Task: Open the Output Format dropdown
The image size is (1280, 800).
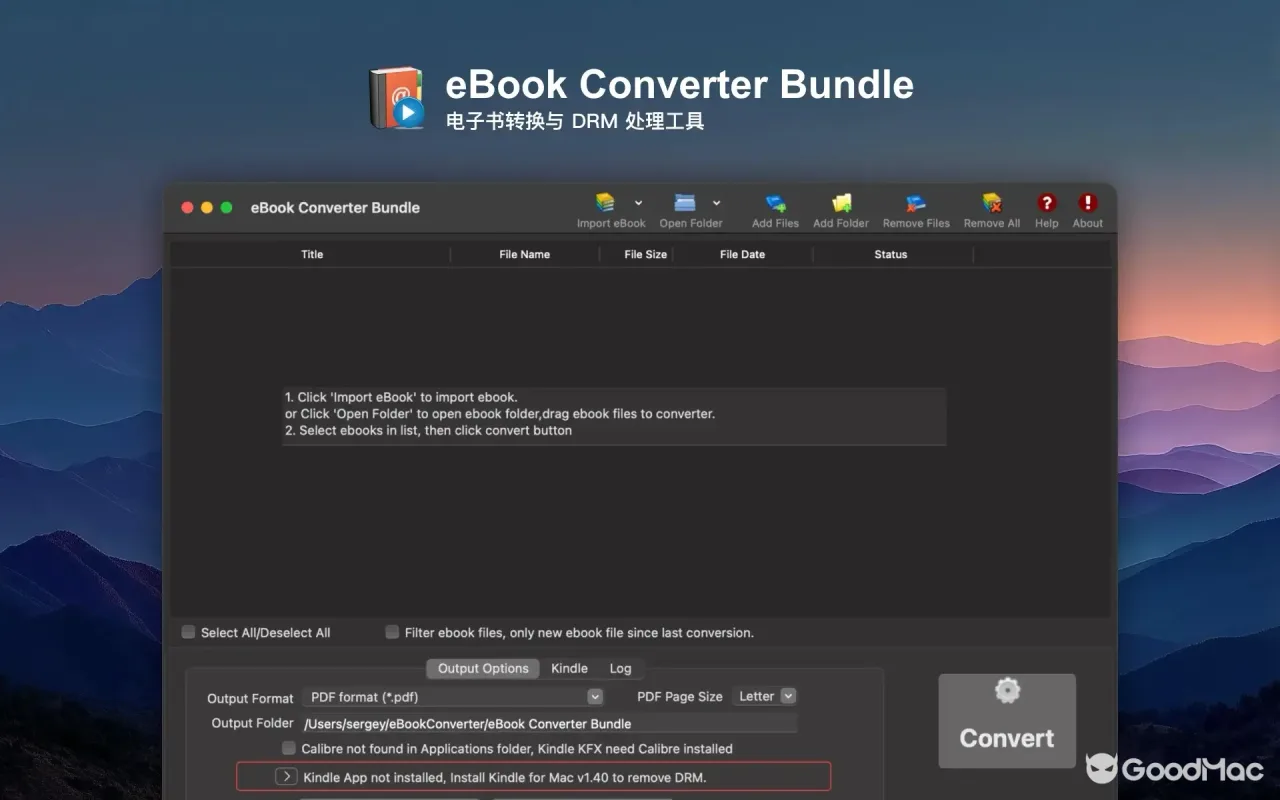Action: pos(453,697)
